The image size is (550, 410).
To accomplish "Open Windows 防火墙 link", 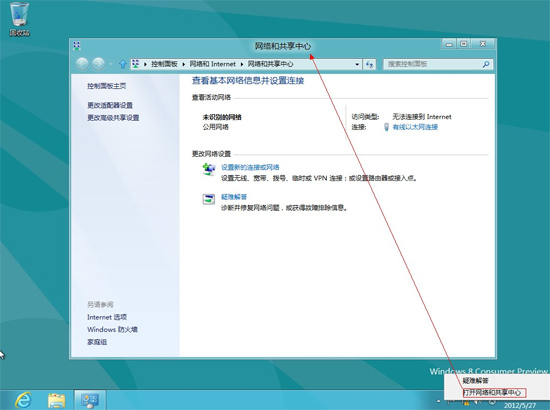I will coord(112,329).
